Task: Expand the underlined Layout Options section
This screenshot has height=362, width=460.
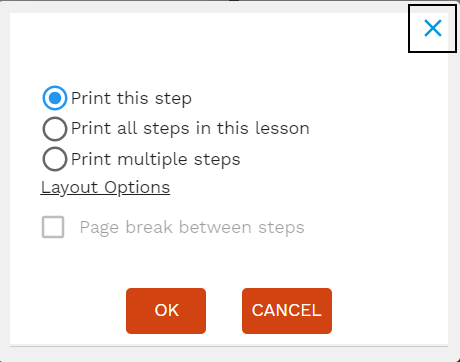Action: point(105,188)
